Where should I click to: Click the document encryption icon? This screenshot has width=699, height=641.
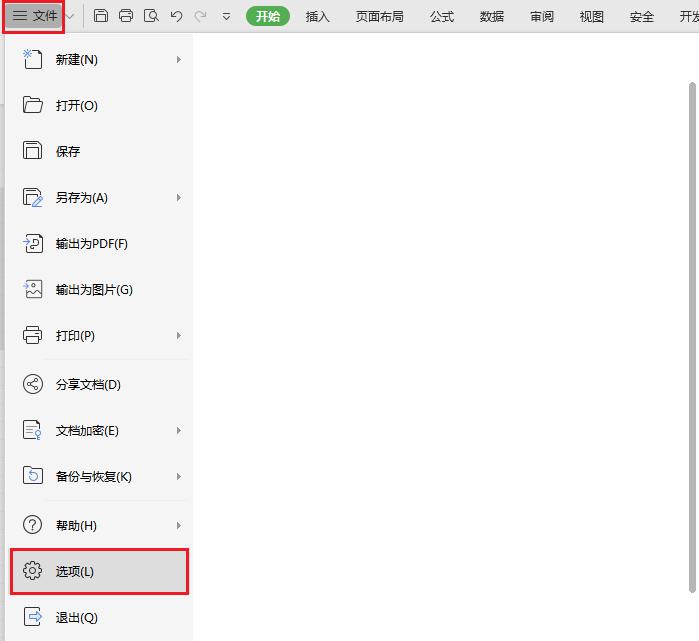point(33,430)
